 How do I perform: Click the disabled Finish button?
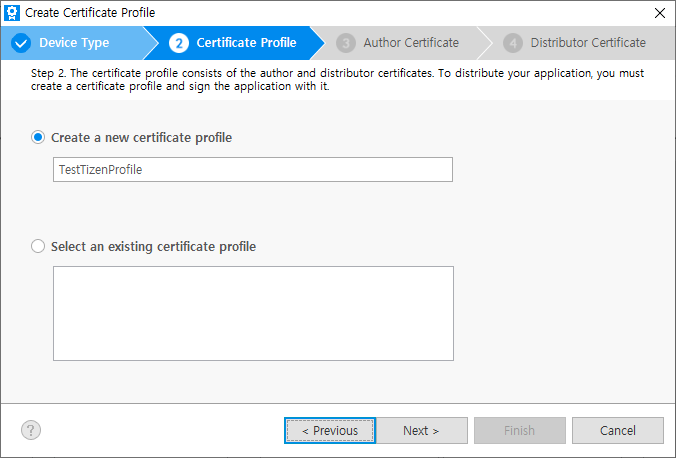click(x=520, y=430)
